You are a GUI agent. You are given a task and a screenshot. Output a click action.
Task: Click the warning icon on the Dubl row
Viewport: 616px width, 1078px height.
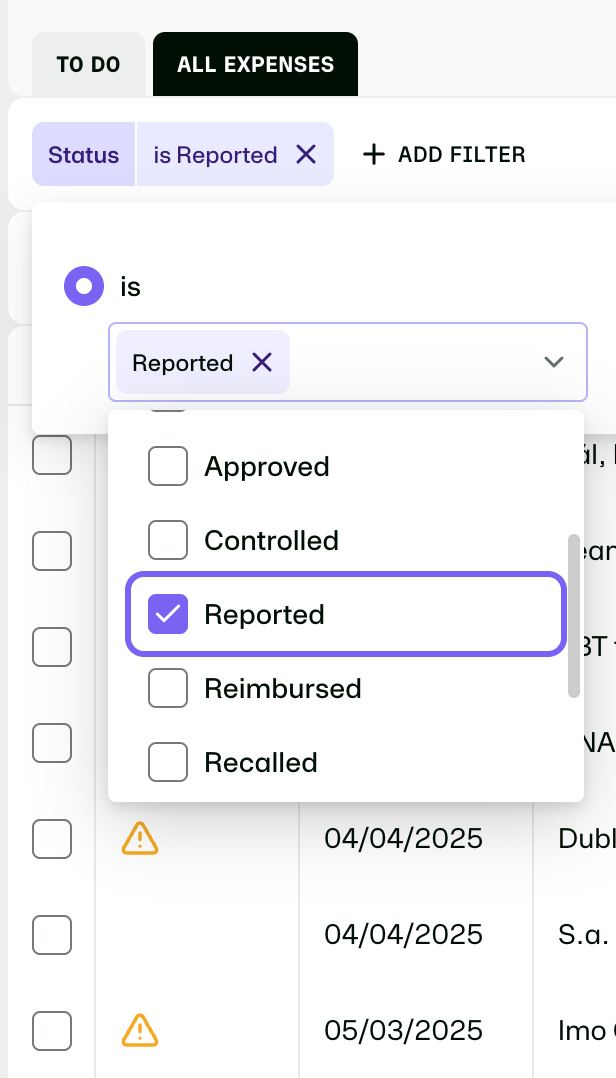click(140, 839)
